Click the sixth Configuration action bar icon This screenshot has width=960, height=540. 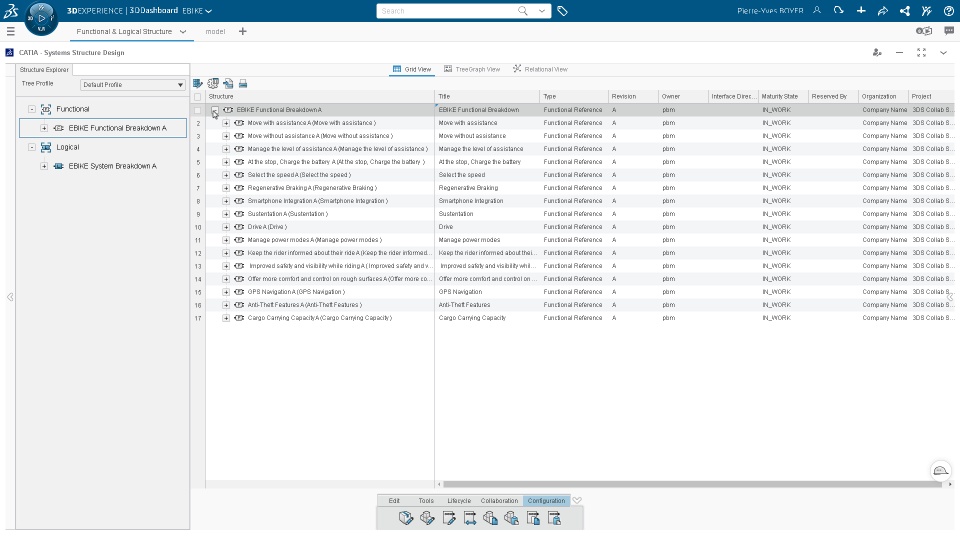511,519
